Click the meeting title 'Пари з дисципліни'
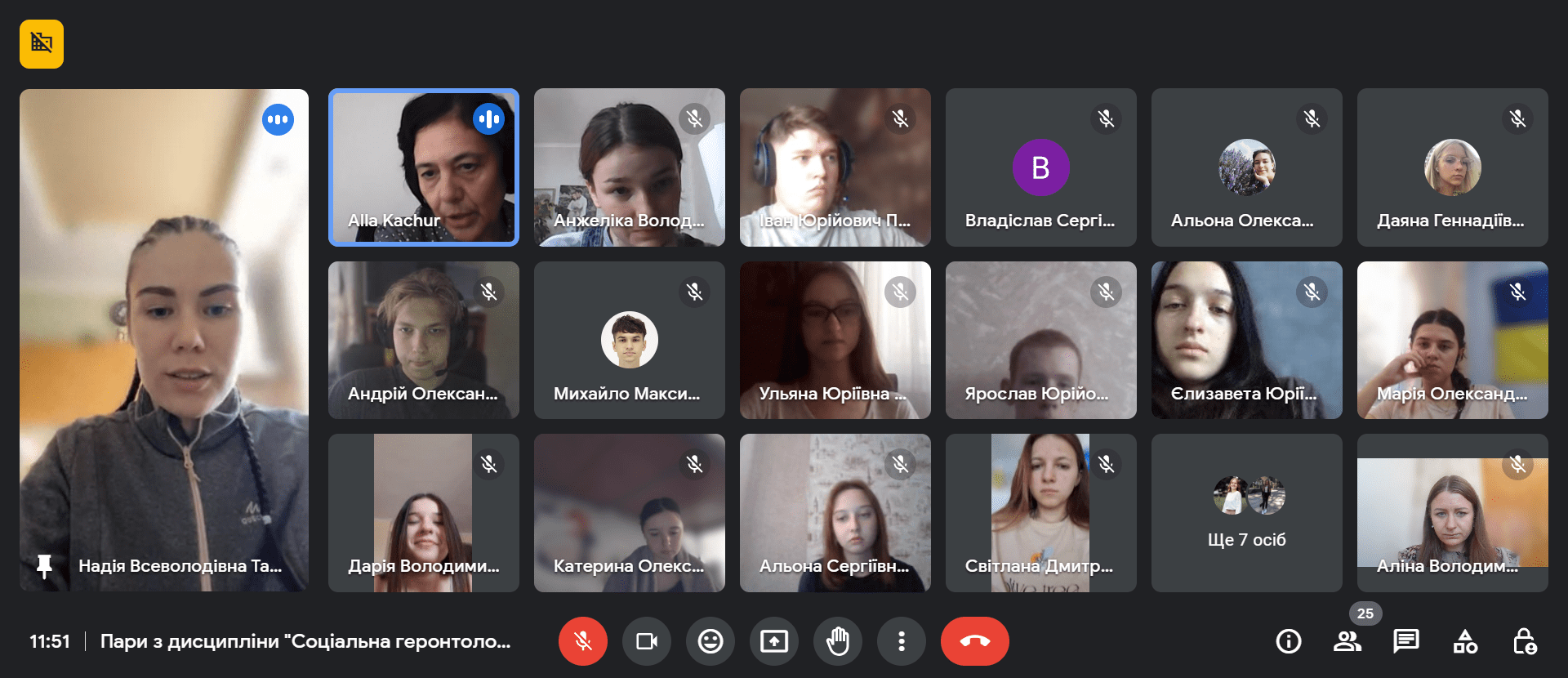1568x678 pixels. coord(305,641)
